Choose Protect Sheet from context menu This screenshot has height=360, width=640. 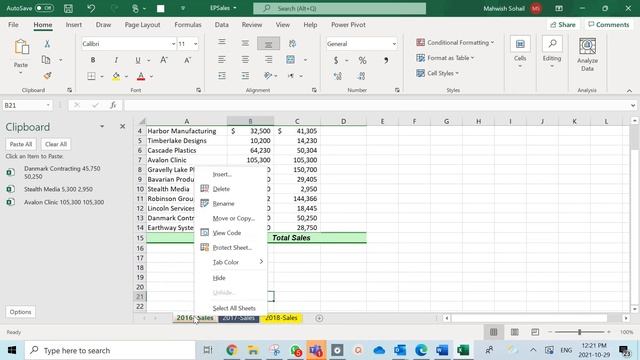click(232, 247)
